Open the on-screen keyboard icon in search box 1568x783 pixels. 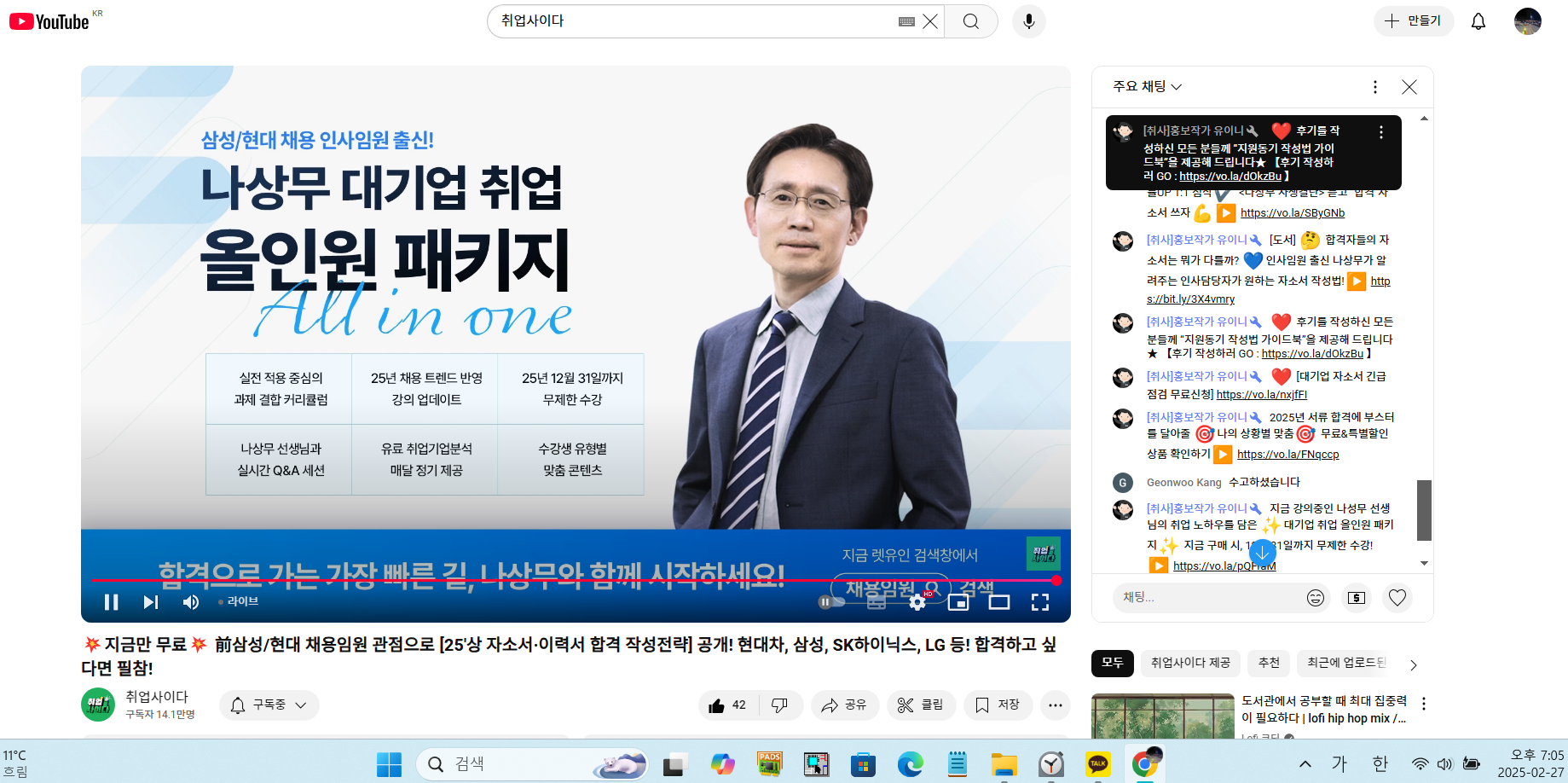click(906, 21)
